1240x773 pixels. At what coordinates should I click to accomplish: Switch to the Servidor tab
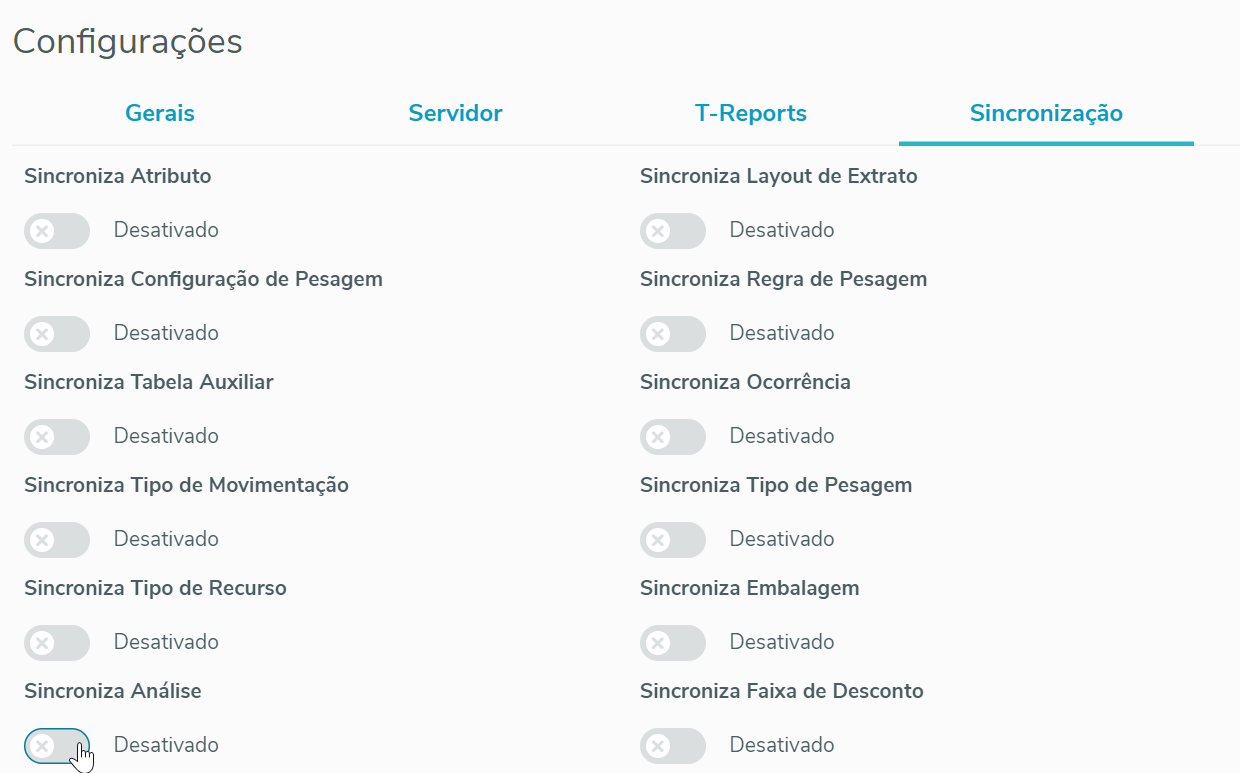(455, 113)
